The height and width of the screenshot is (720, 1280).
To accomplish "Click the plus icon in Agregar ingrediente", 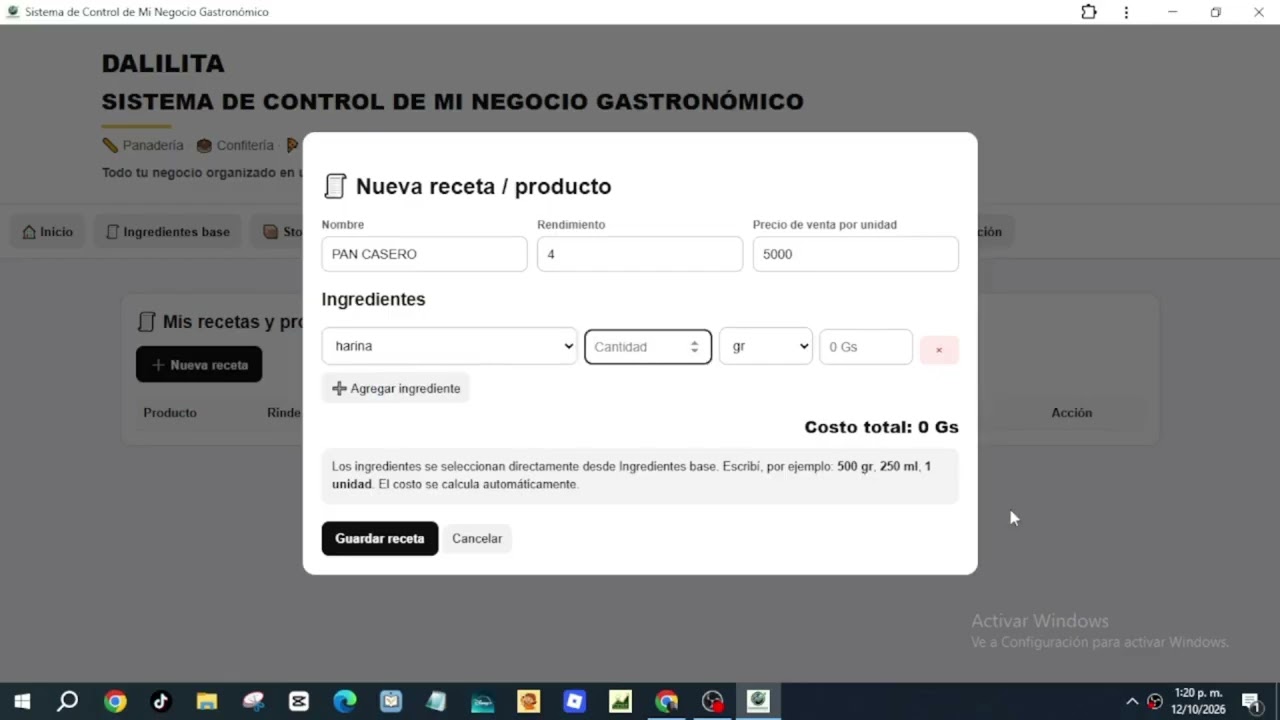I will pyautogui.click(x=339, y=388).
